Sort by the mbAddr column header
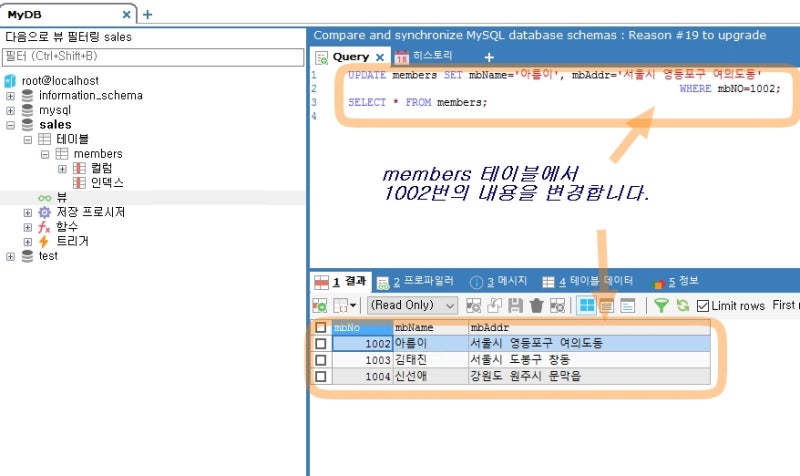This screenshot has height=476, width=800. point(589,328)
